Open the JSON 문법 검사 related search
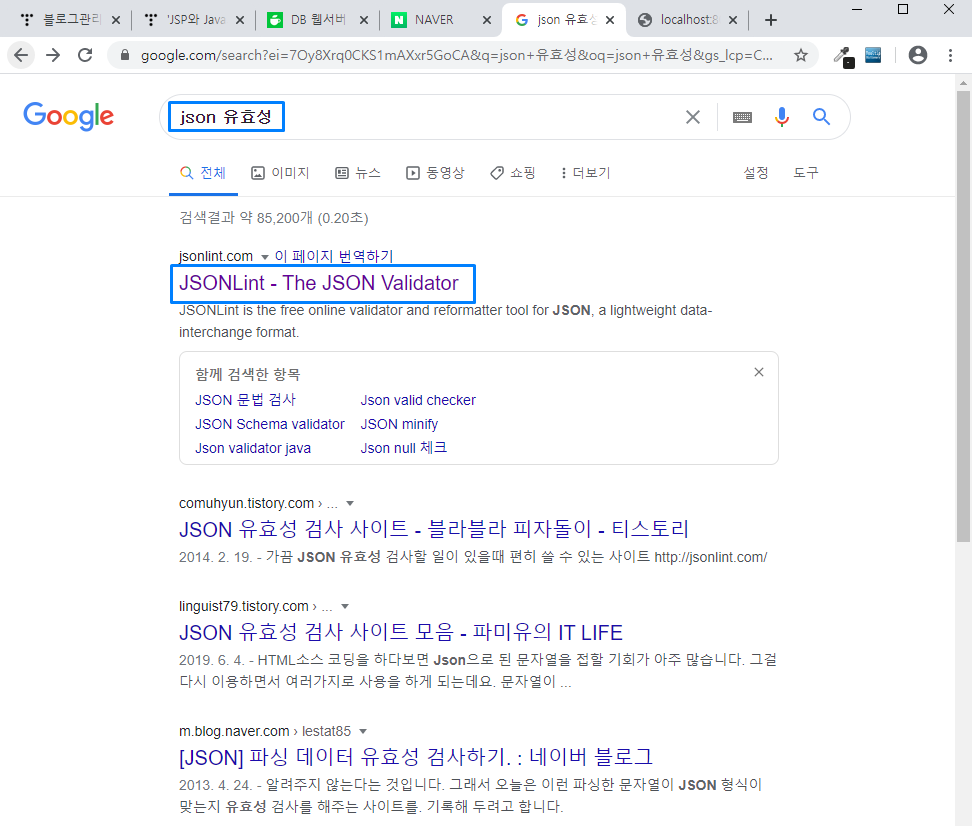The height and width of the screenshot is (826, 972). [245, 400]
